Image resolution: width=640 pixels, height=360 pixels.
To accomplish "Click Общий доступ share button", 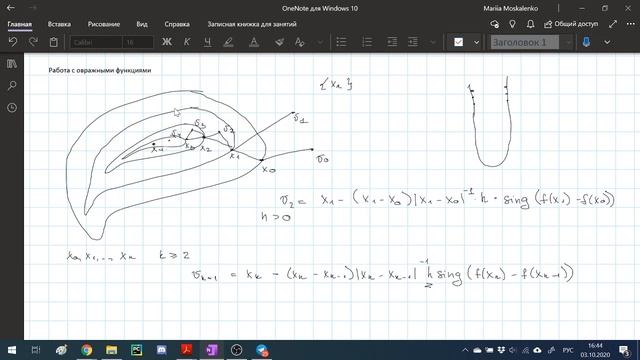I will (x=571, y=24).
